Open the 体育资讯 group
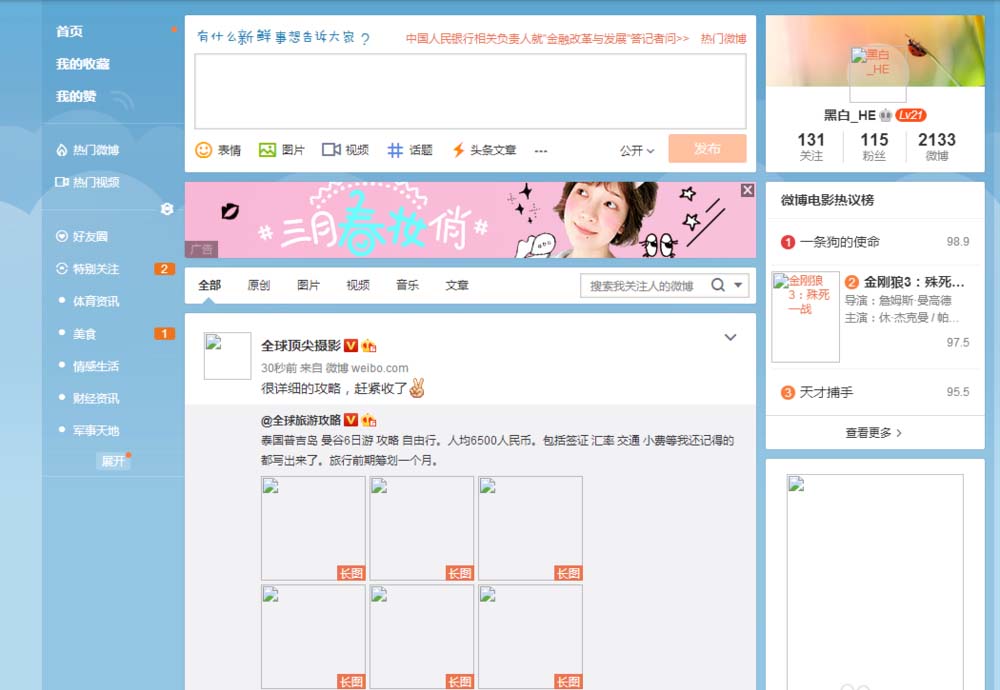Screen dimensions: 1000x690 (96, 302)
